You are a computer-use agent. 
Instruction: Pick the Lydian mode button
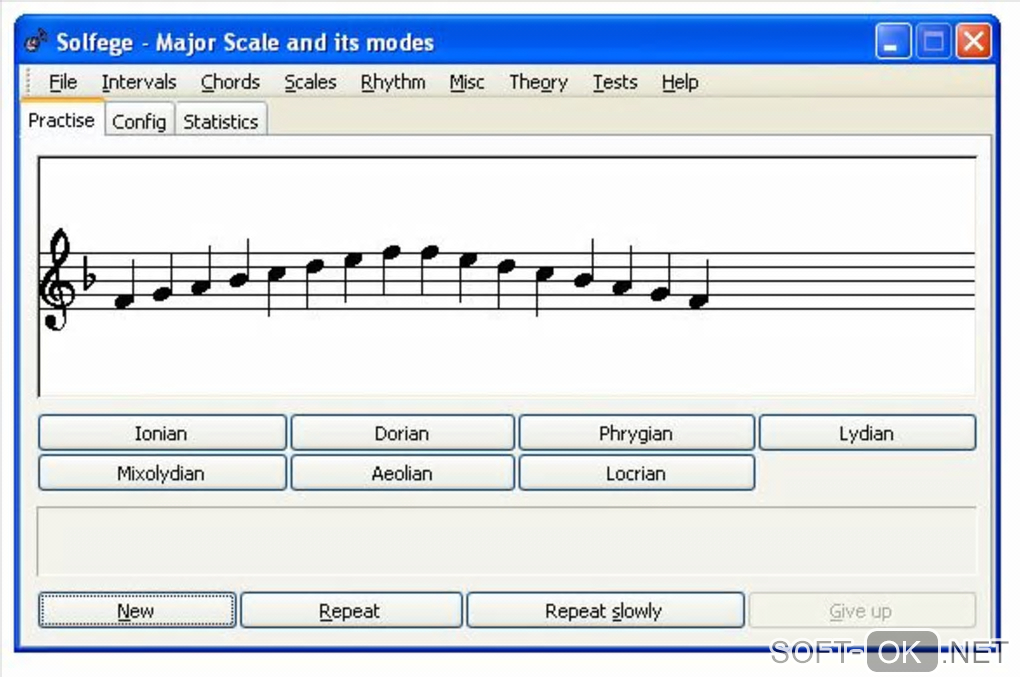click(867, 433)
